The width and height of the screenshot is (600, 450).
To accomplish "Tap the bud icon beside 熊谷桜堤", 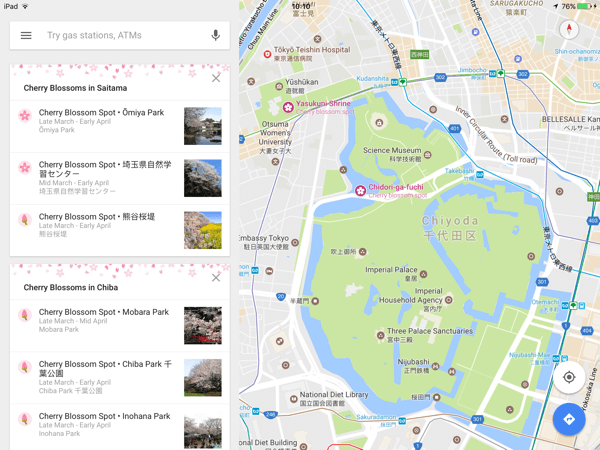I will point(25,219).
